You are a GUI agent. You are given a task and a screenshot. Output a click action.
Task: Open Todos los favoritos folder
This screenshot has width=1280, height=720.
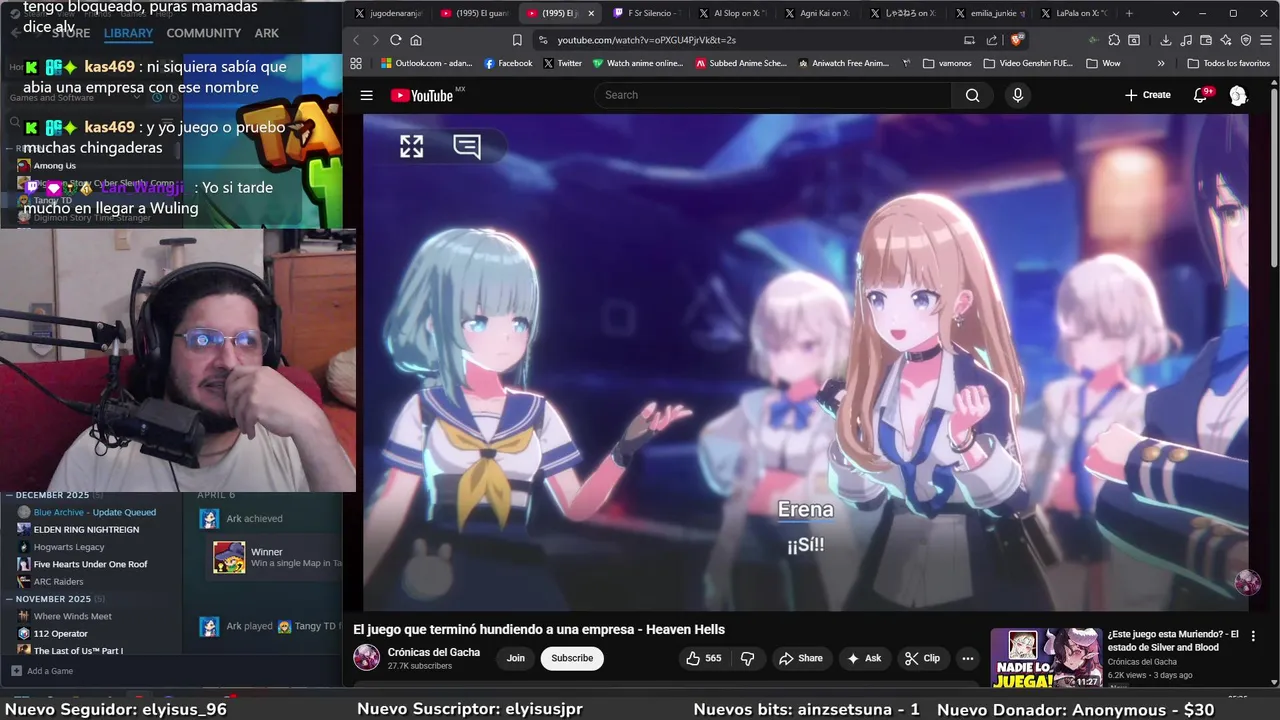tap(1229, 63)
